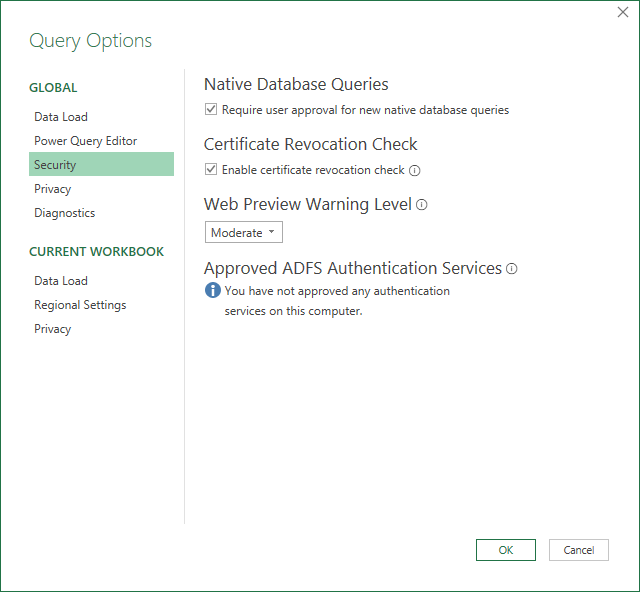640x592 pixels.
Task: Go to Global Privacy settings
Action: pos(53,189)
